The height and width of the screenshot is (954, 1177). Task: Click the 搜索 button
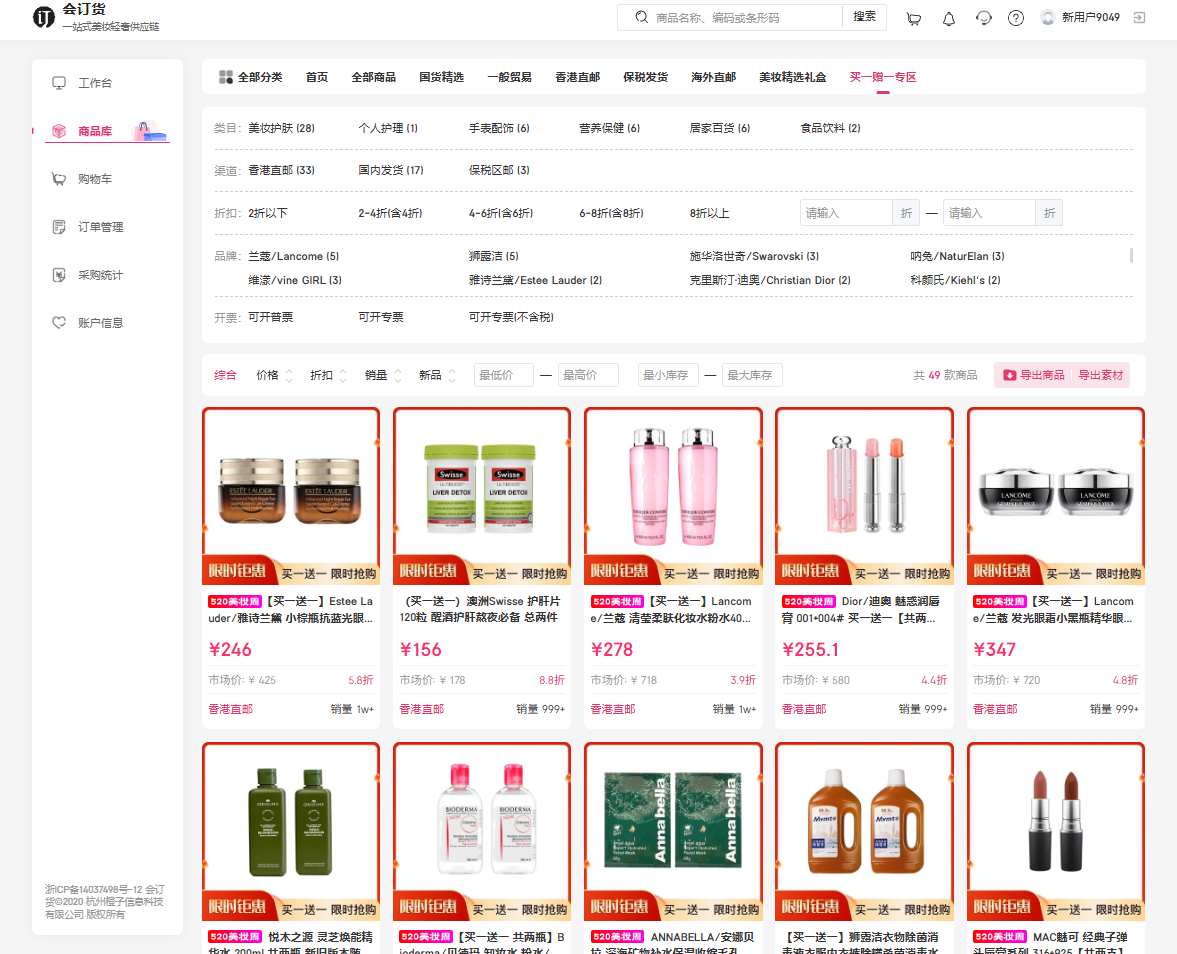pos(864,17)
